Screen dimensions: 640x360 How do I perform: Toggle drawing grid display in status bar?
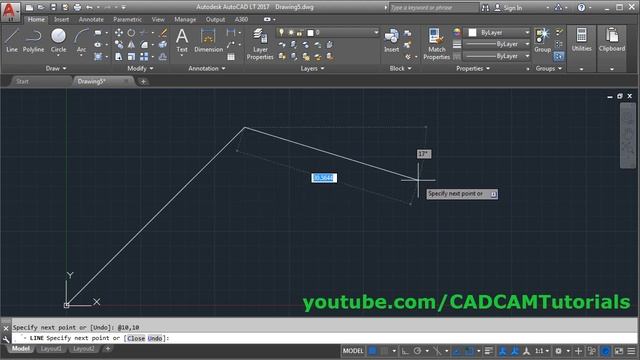point(373,351)
